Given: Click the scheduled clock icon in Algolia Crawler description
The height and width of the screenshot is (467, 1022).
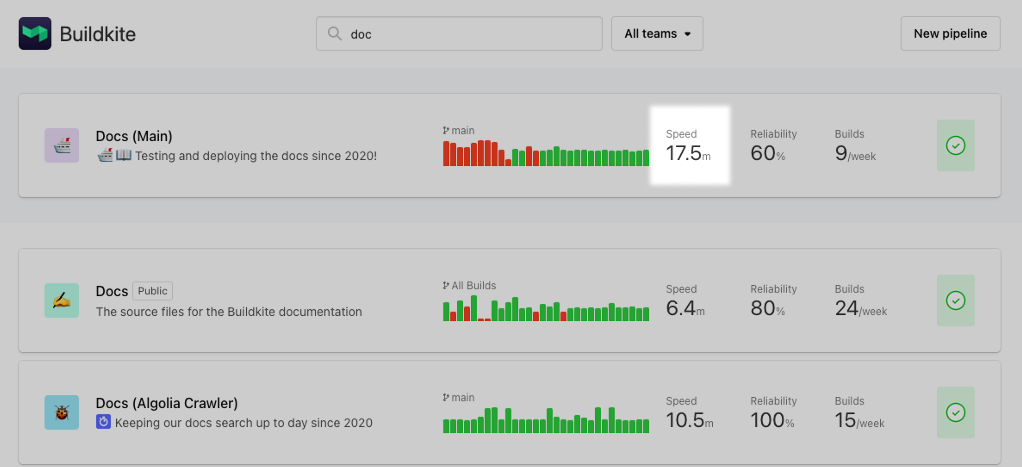Looking at the screenshot, I should click(x=103, y=422).
